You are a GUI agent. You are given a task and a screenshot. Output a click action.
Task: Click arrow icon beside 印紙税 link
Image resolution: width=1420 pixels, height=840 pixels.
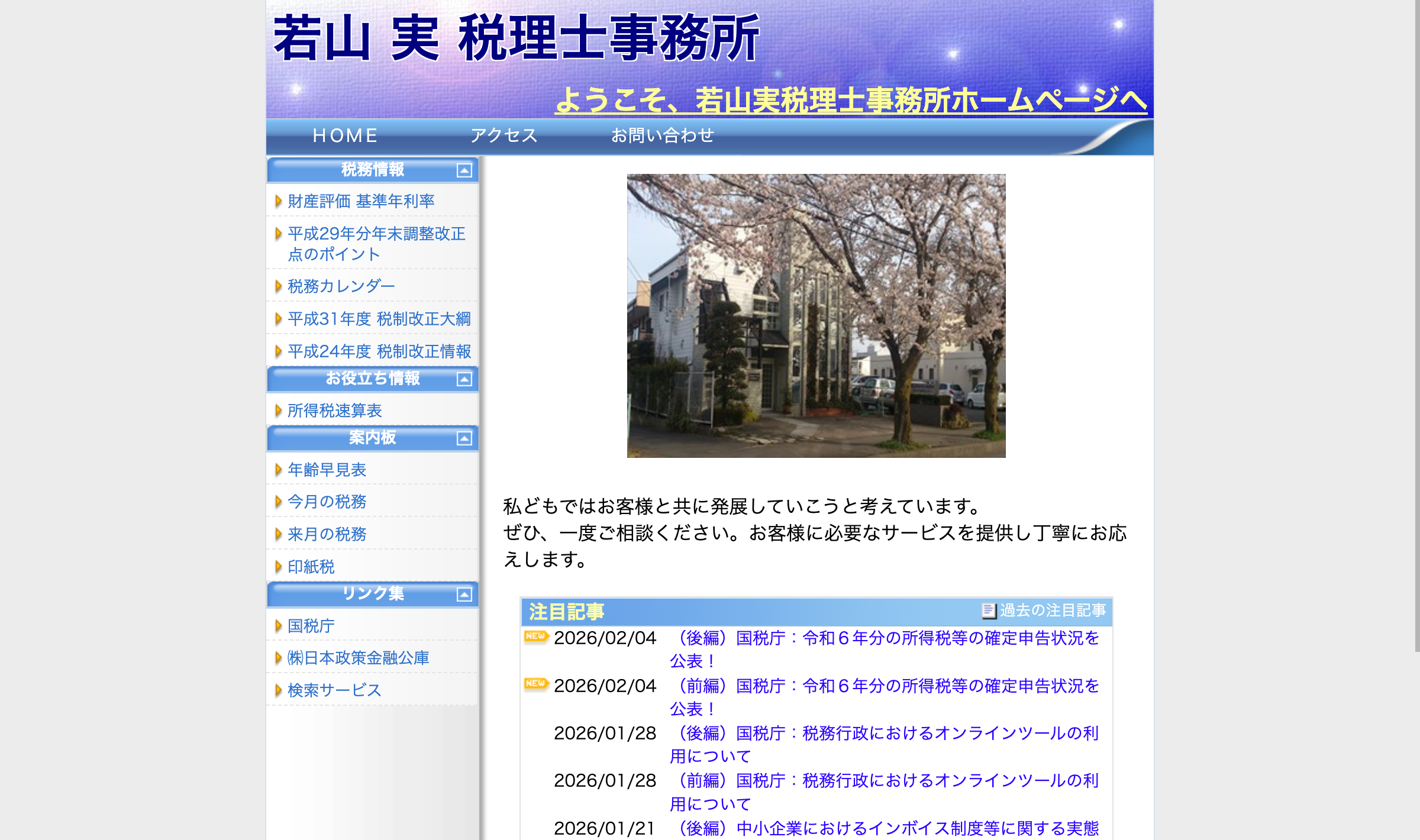tap(278, 567)
